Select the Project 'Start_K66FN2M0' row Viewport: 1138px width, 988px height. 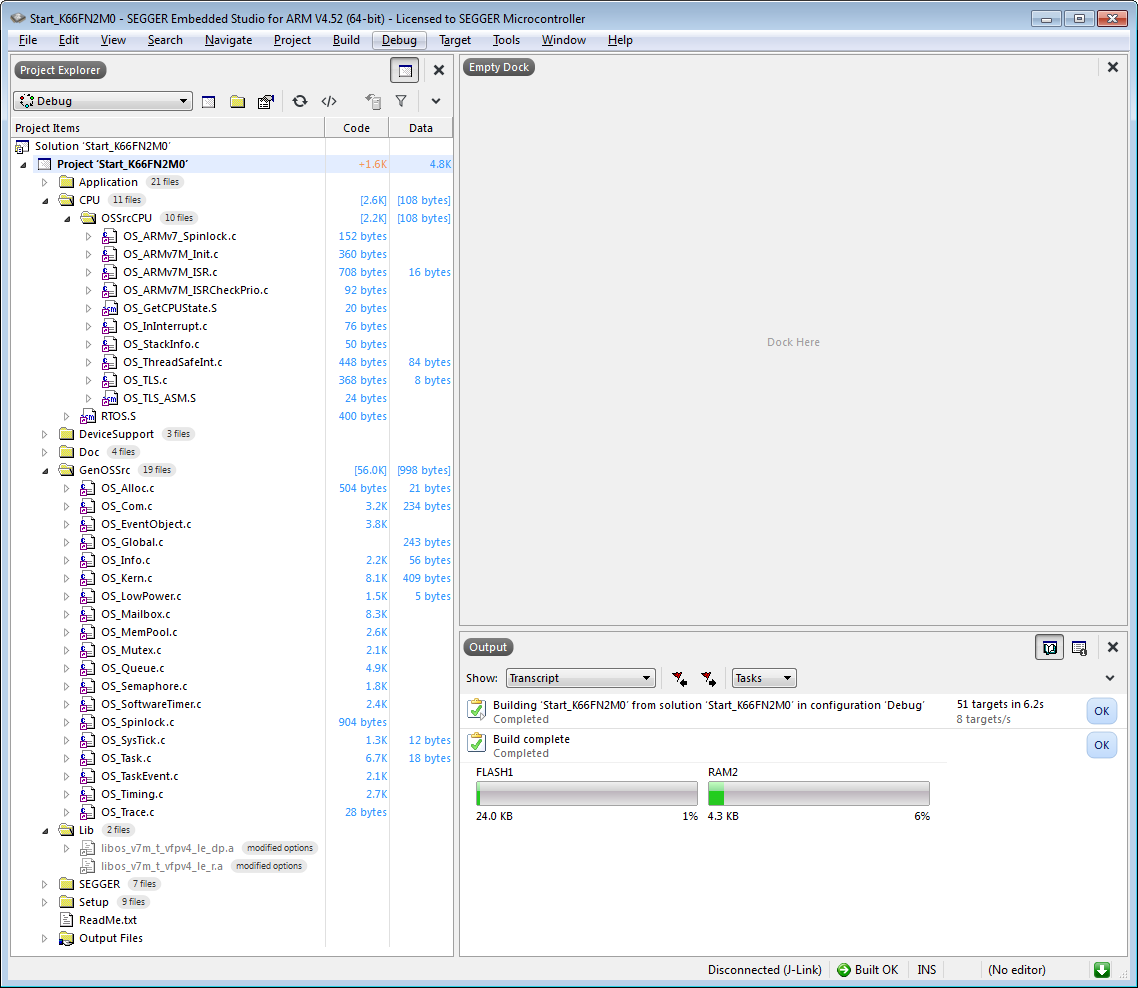tap(232, 164)
